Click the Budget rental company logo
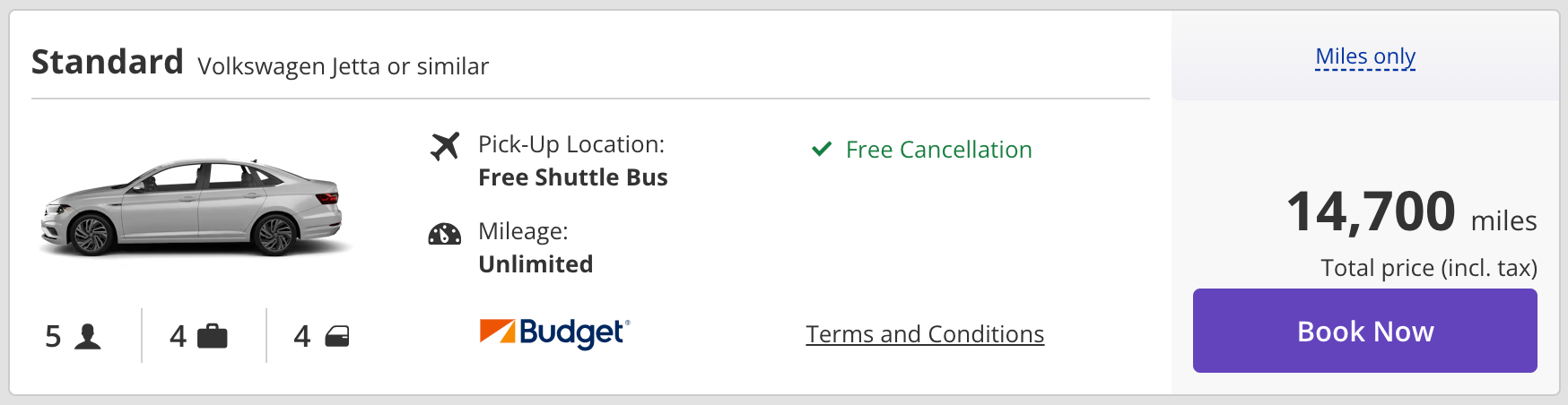The width and height of the screenshot is (1568, 405). pos(555,332)
